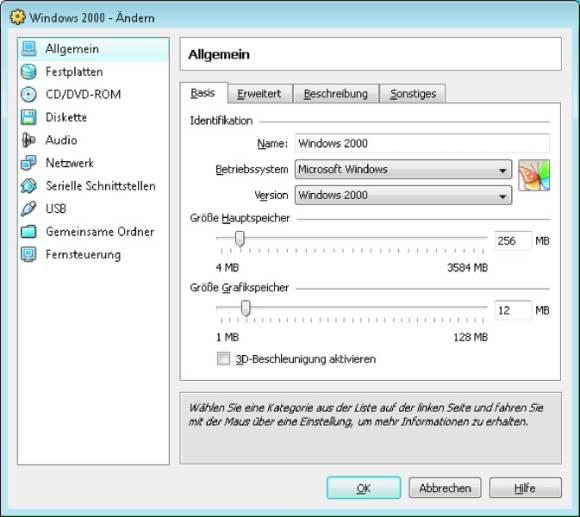Image resolution: width=580 pixels, height=517 pixels.
Task: Click the Größe Hauptspeicher section label
Action: (240, 218)
